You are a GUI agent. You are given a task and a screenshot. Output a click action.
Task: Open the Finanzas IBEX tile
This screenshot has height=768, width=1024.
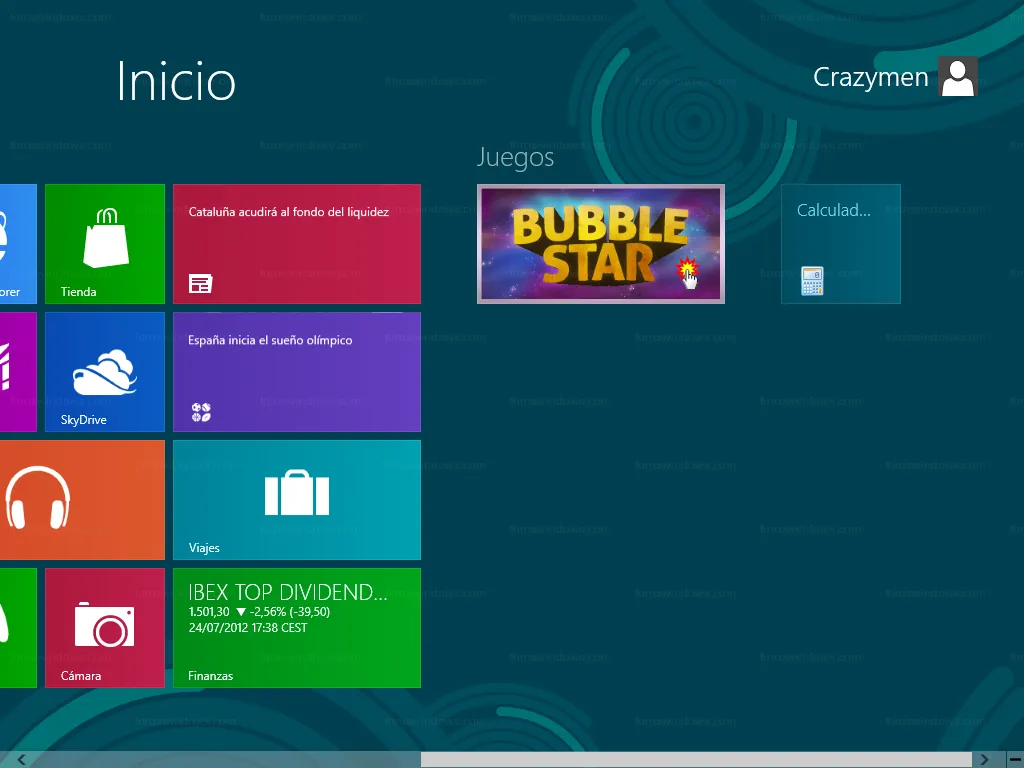coord(296,628)
